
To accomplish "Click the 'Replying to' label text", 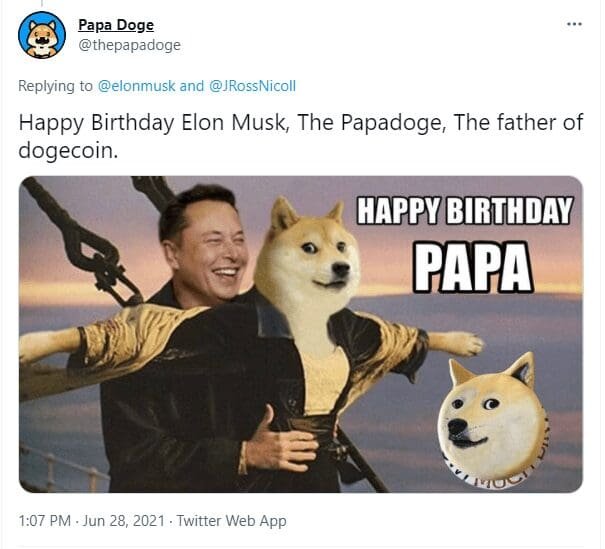I will click(x=56, y=86).
